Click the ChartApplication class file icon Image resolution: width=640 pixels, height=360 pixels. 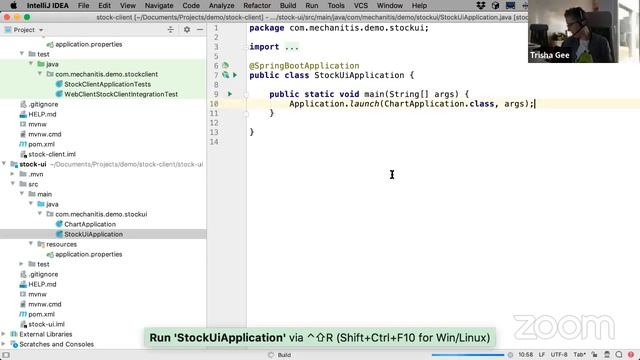coord(59,224)
